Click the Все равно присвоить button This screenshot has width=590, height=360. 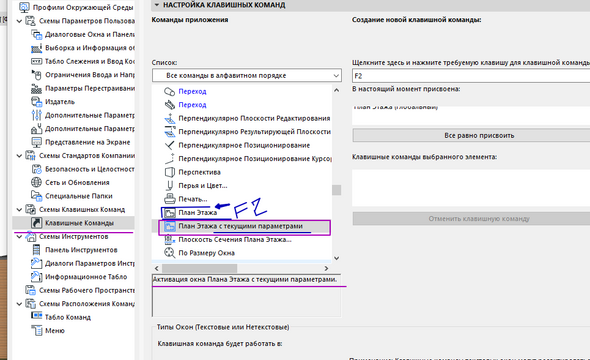pos(471,135)
